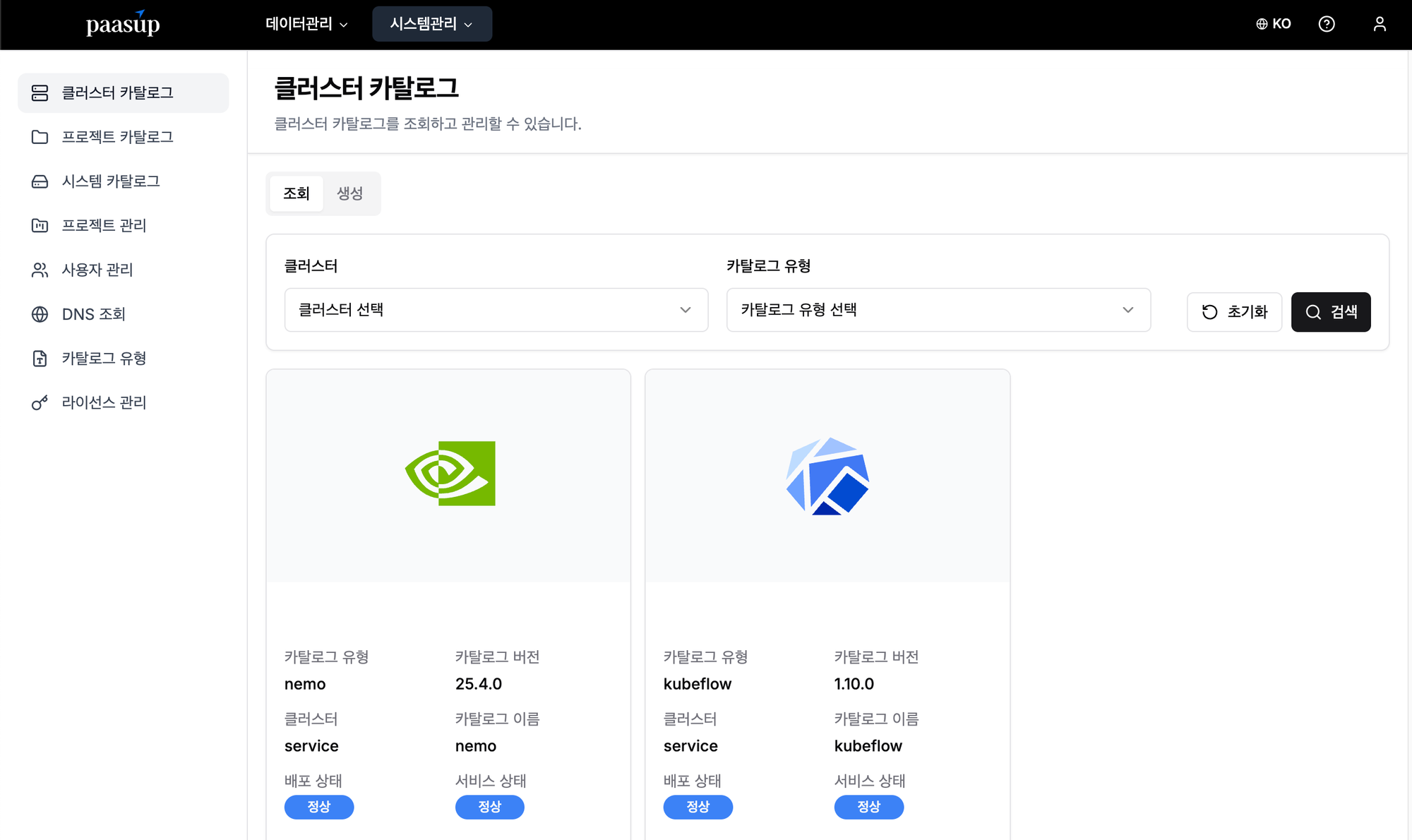Click chevron arrow of 클러스터 선택 dropdown
1412x840 pixels.
[686, 310]
